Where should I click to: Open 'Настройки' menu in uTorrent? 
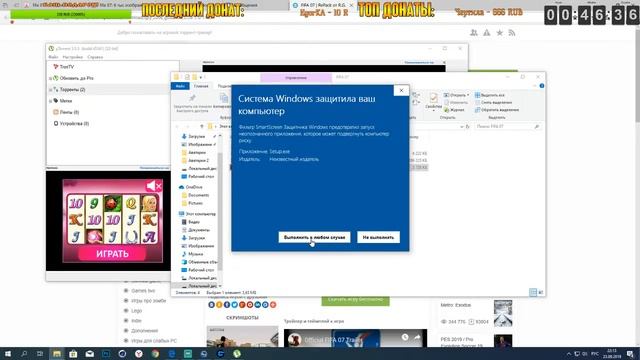click(73, 57)
